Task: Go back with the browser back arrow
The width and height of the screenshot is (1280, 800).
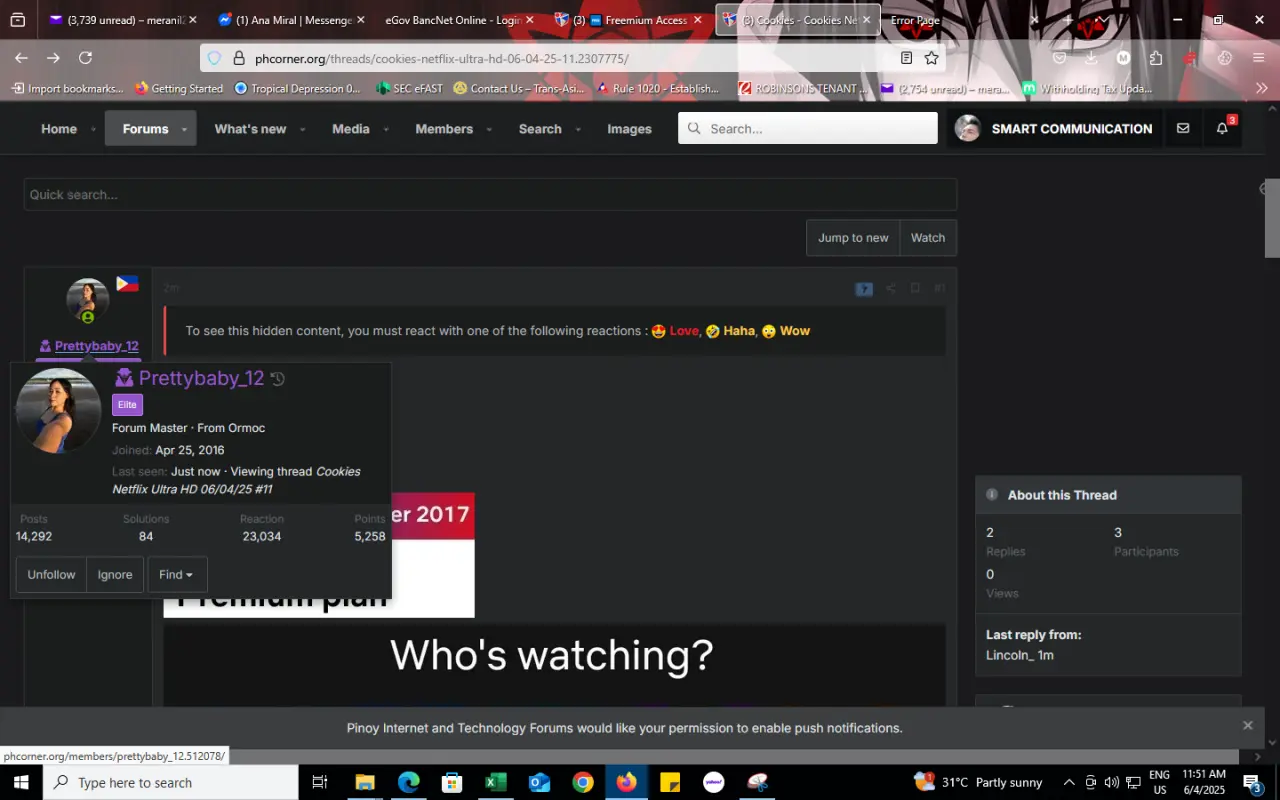Action: pyautogui.click(x=21, y=58)
